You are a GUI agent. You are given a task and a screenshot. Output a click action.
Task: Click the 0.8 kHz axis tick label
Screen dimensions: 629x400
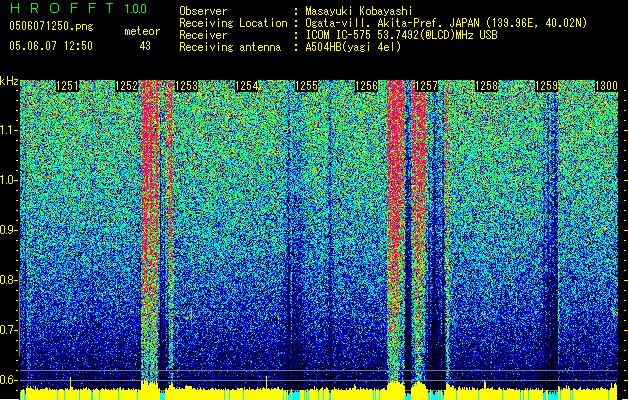tap(8, 280)
